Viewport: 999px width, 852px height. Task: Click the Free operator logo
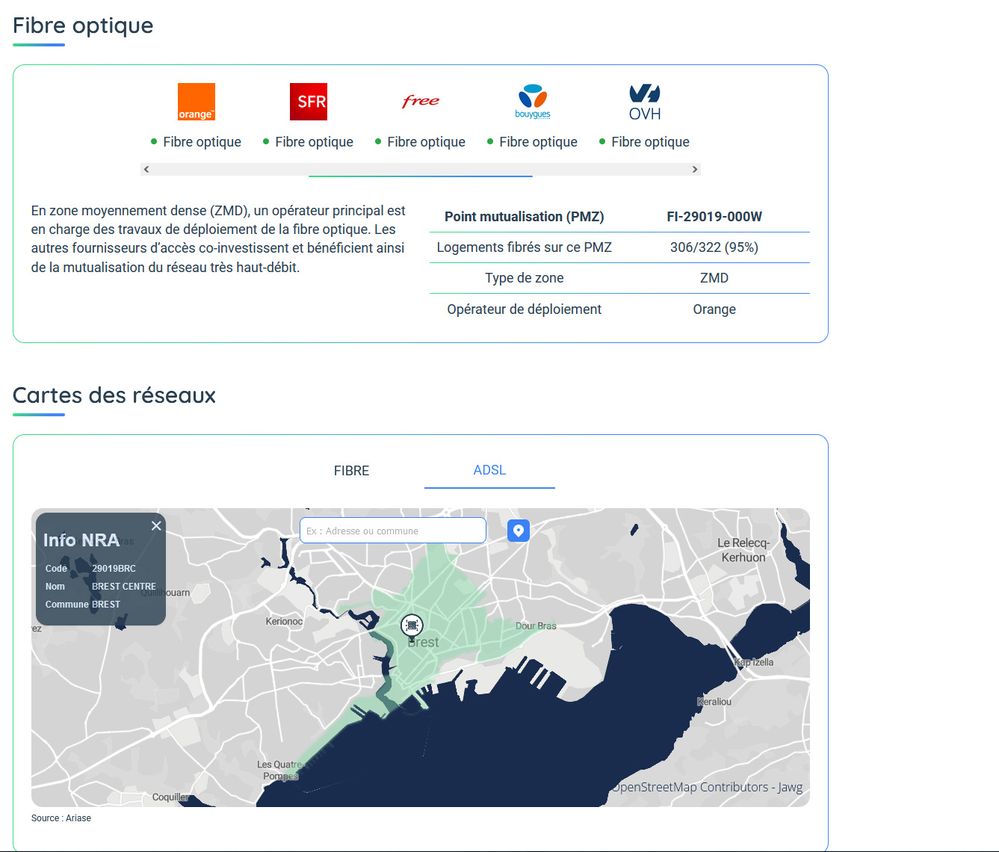420,101
